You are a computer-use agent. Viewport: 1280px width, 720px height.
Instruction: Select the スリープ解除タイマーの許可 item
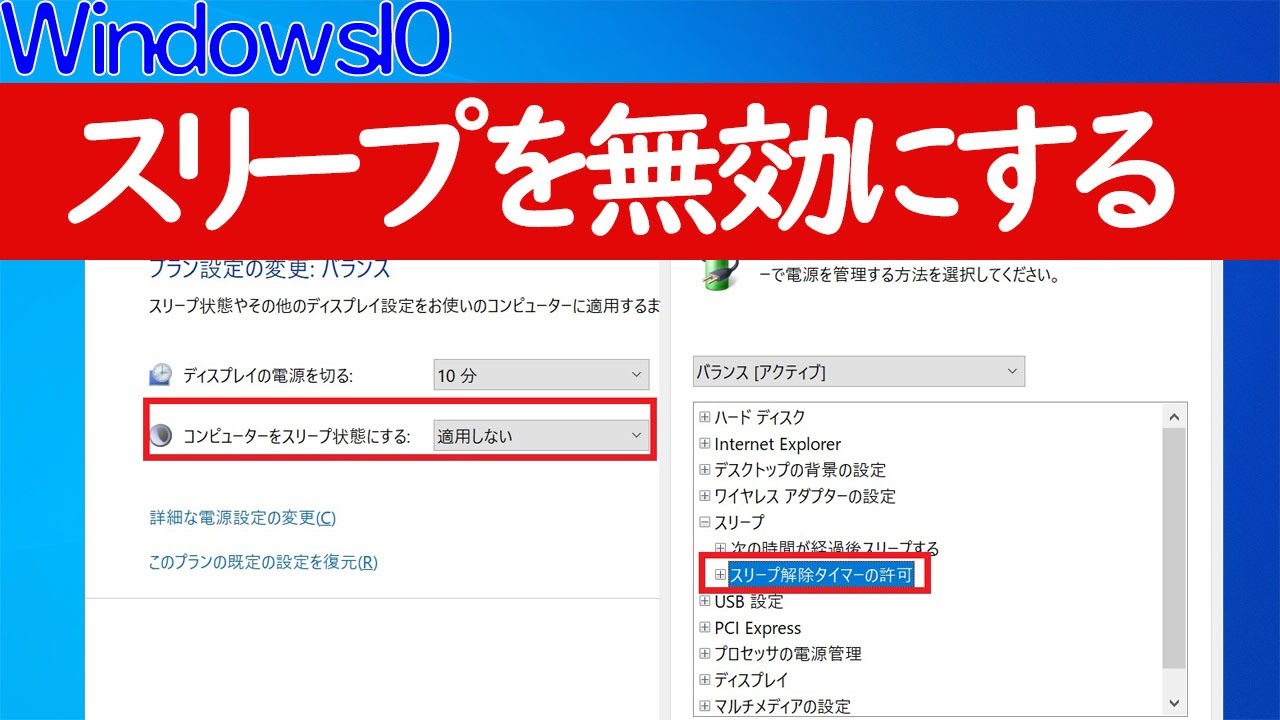820,575
